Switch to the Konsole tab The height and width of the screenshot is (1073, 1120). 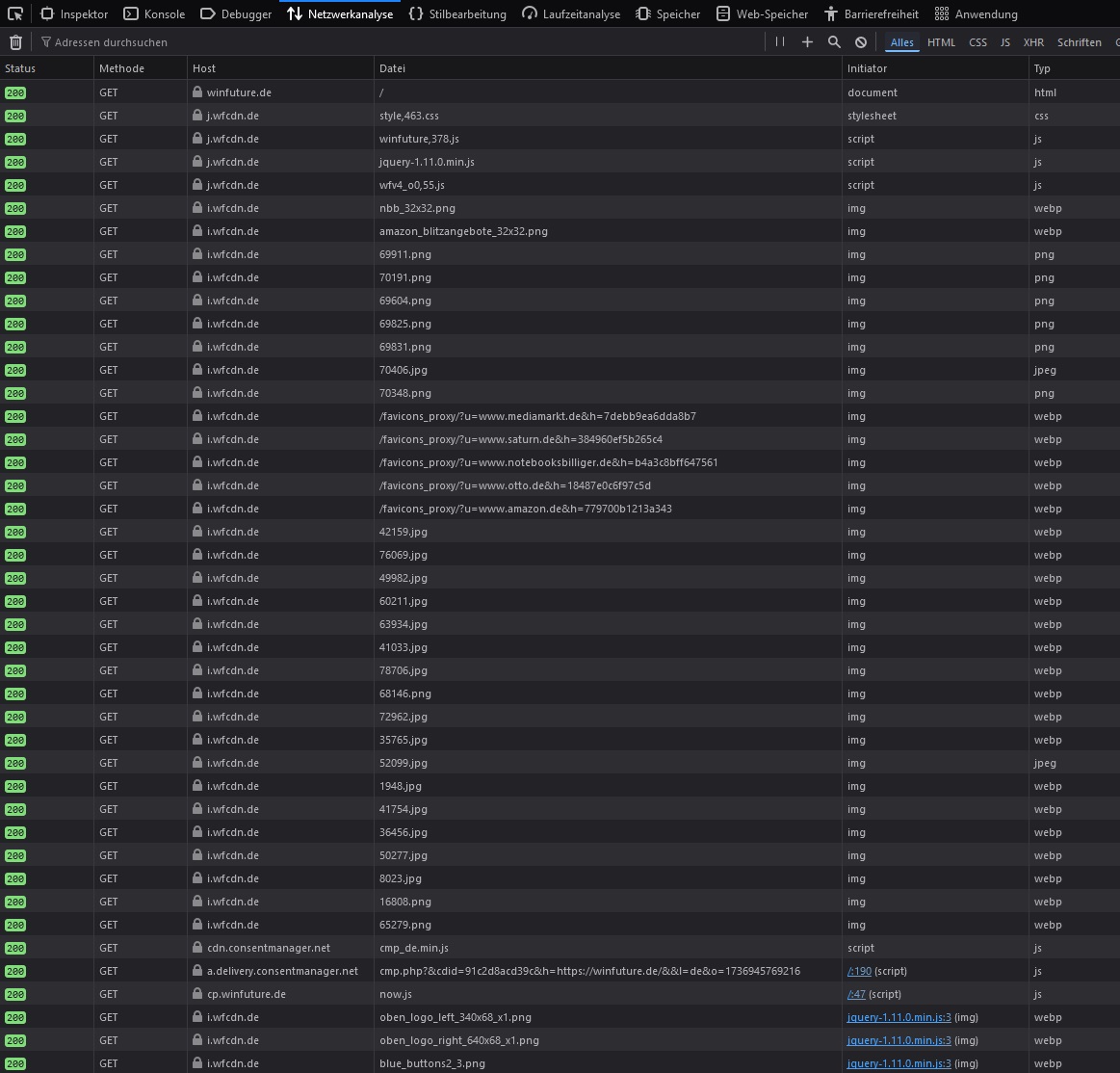click(154, 13)
